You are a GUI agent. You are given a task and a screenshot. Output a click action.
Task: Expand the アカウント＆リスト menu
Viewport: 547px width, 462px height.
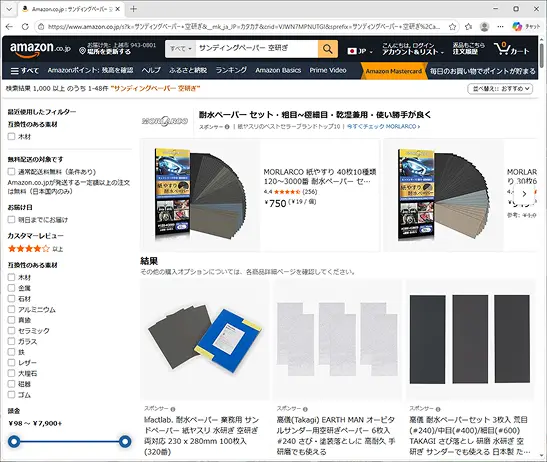coord(413,49)
